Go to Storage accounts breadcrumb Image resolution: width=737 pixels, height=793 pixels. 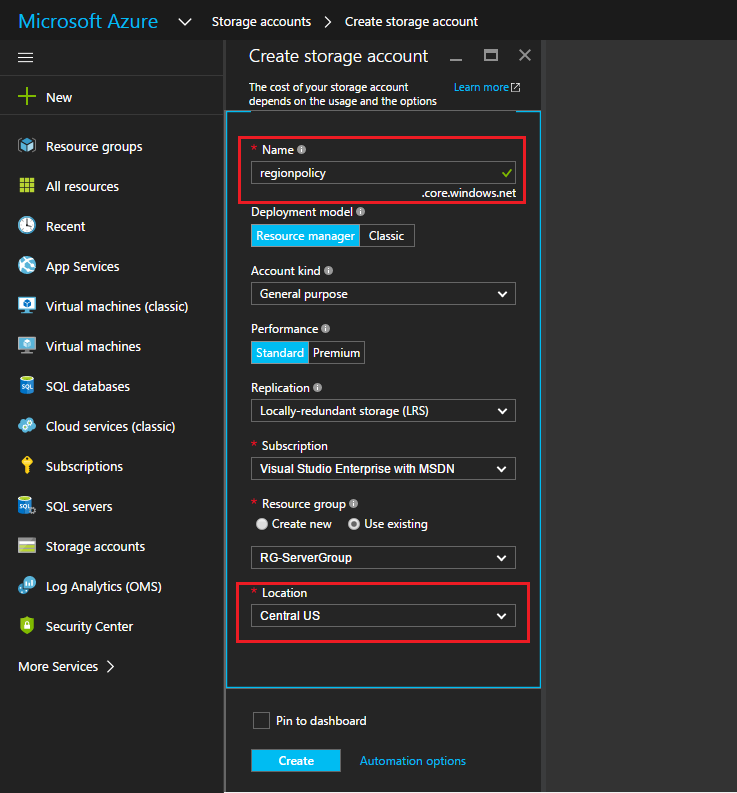point(261,22)
